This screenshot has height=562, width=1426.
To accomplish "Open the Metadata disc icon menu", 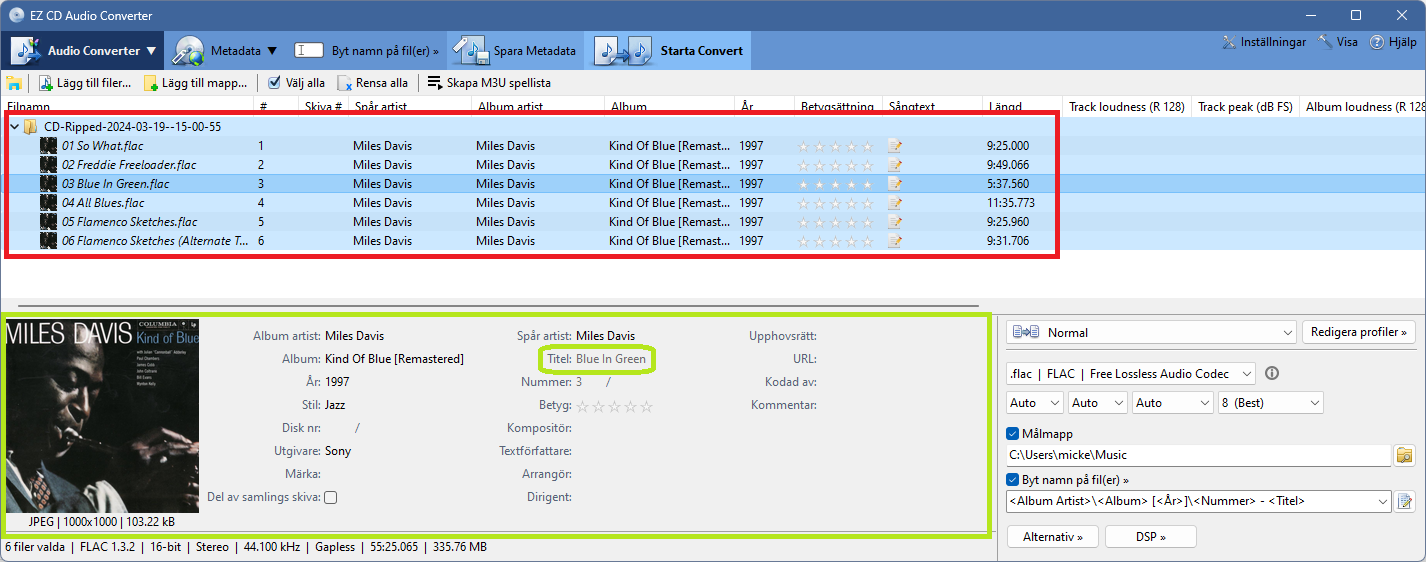I will (x=188, y=51).
